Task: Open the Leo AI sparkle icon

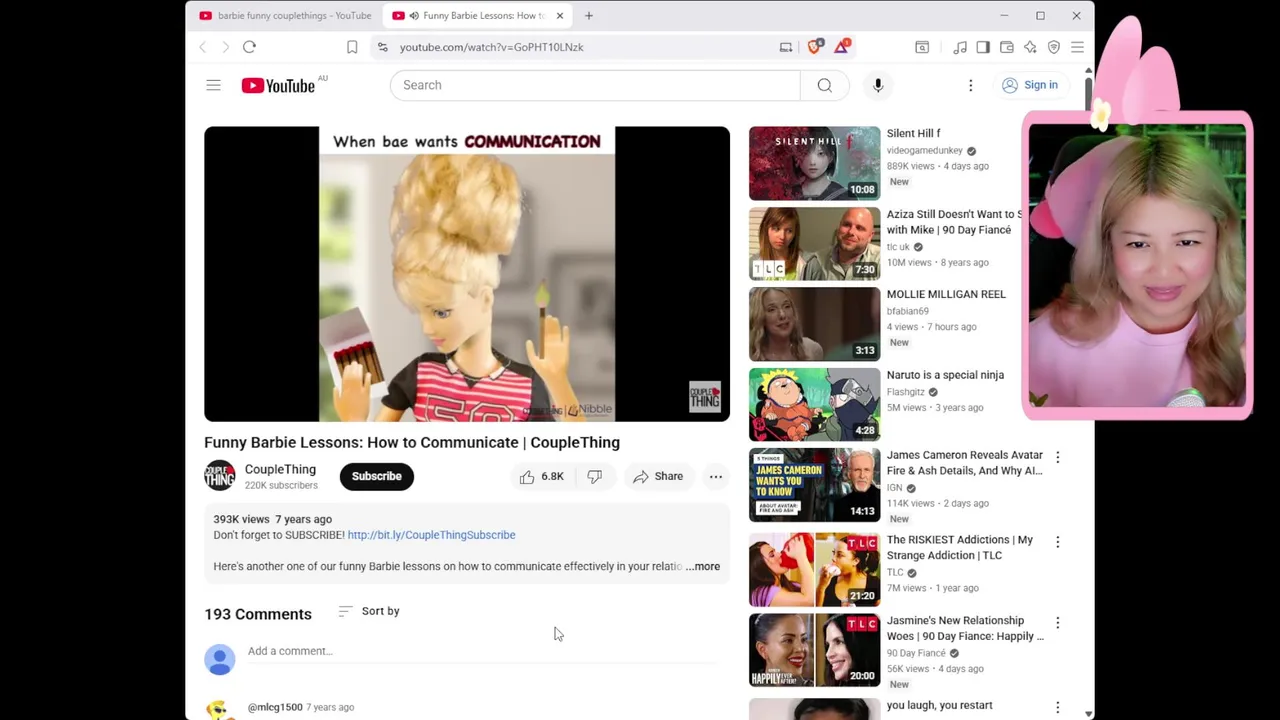Action: 1030,47
